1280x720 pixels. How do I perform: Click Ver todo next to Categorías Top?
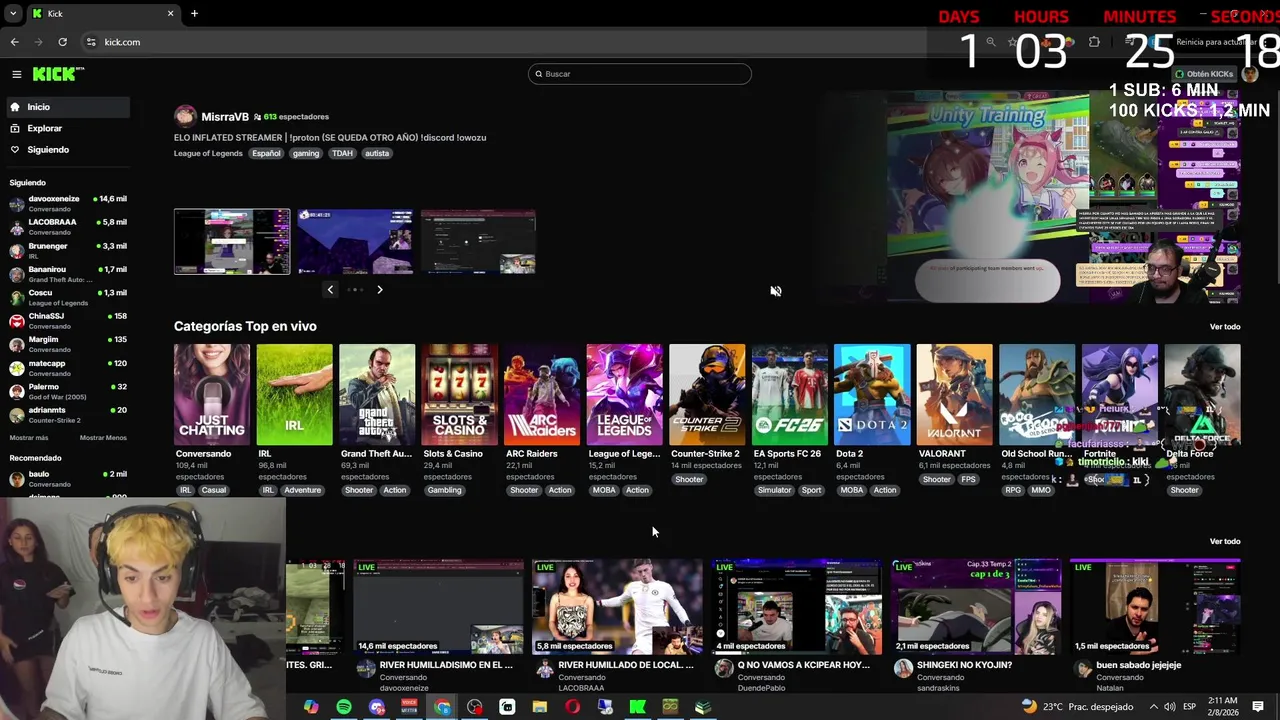pyautogui.click(x=1225, y=326)
